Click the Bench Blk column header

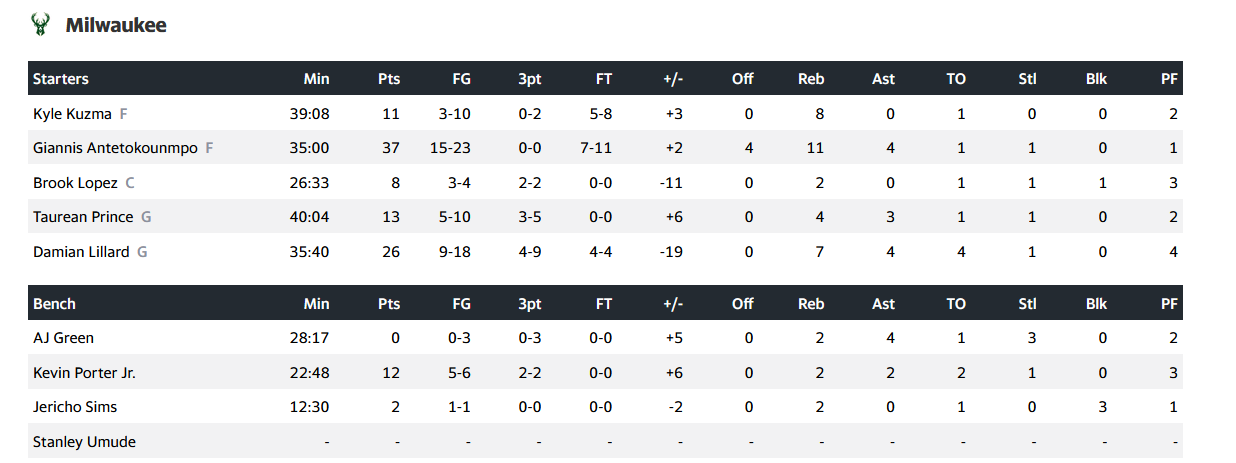(x=1096, y=304)
